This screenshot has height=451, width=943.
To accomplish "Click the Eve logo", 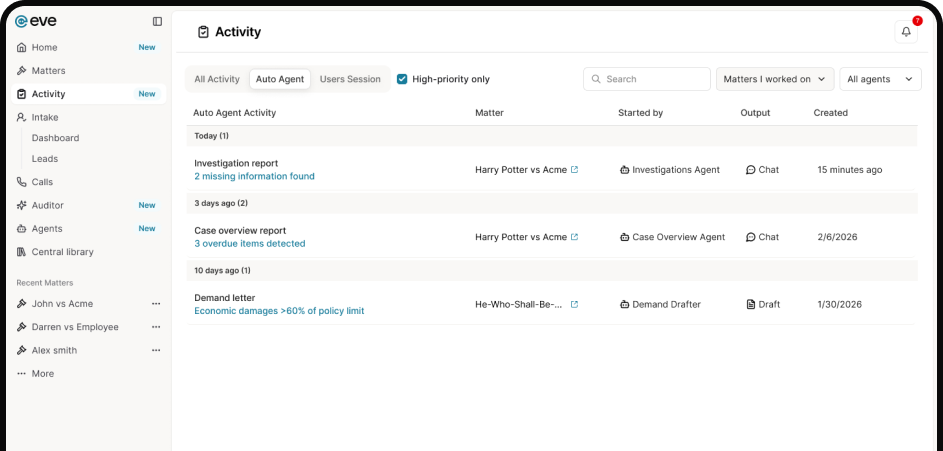I will (34, 21).
